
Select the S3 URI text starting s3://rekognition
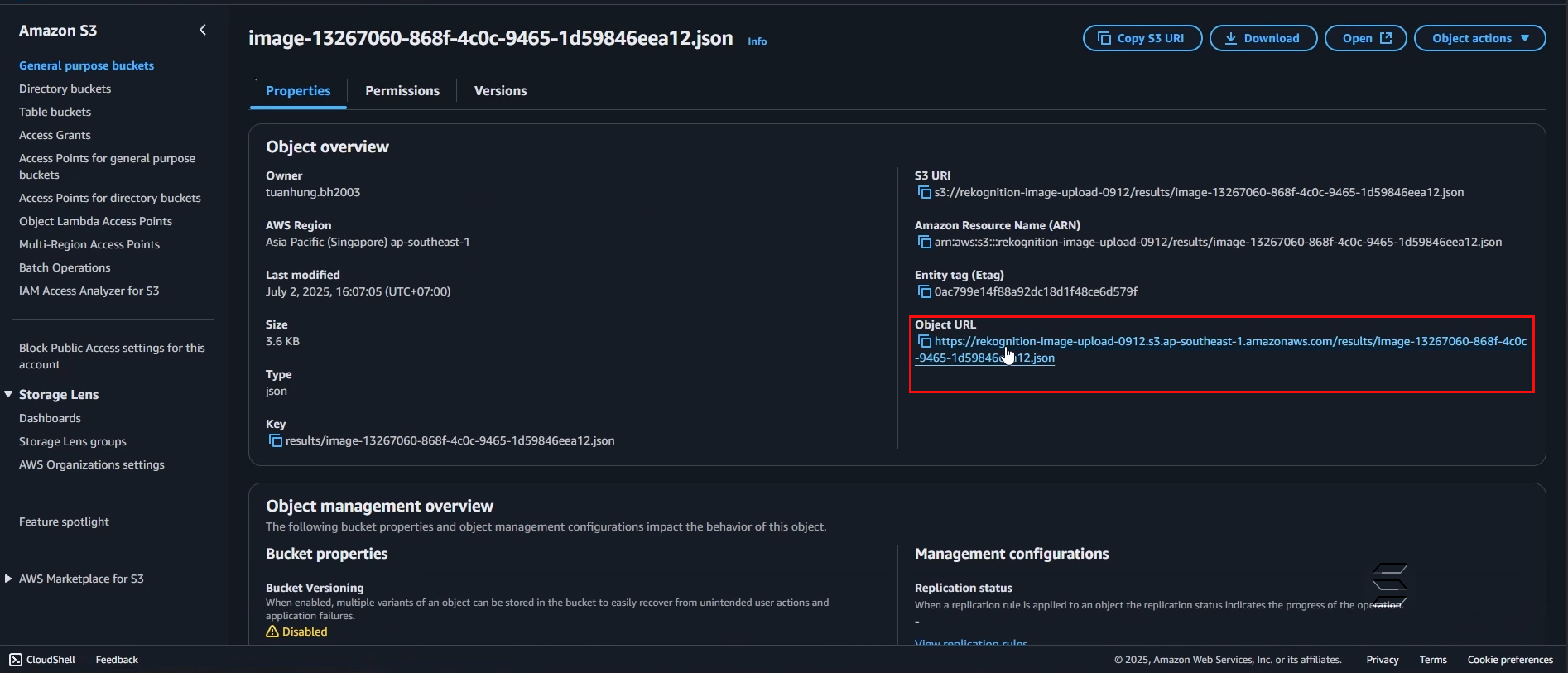click(1199, 192)
